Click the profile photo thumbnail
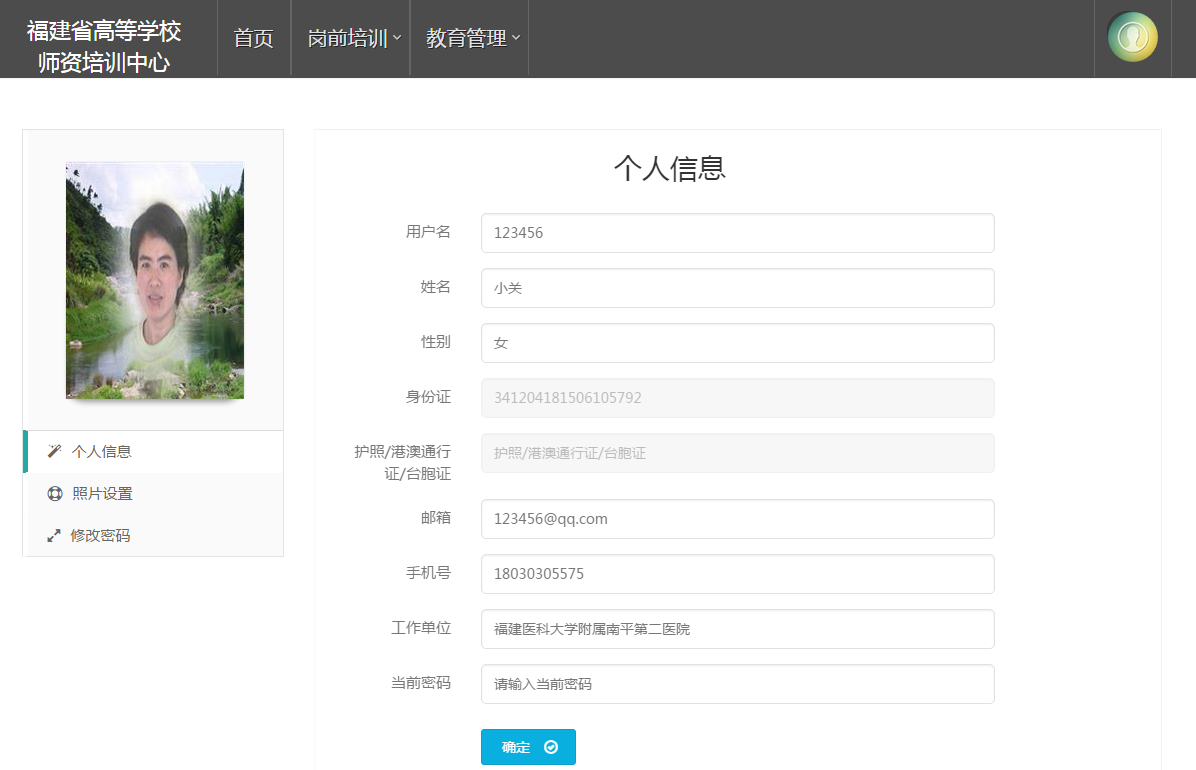1196x770 pixels. pos(155,280)
